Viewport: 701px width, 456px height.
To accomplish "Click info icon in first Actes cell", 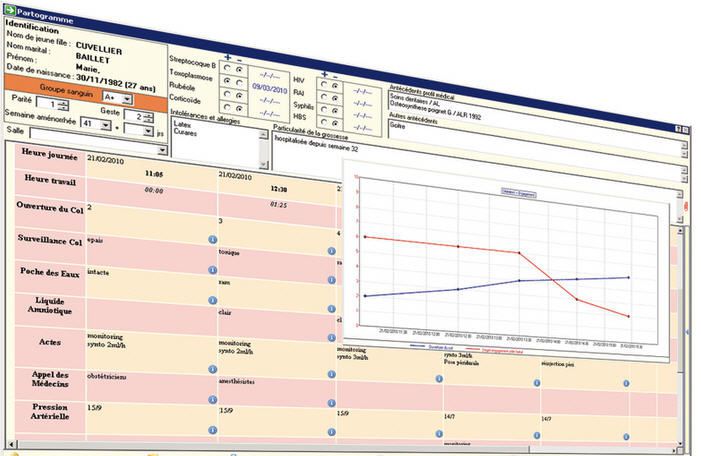I will [212, 369].
